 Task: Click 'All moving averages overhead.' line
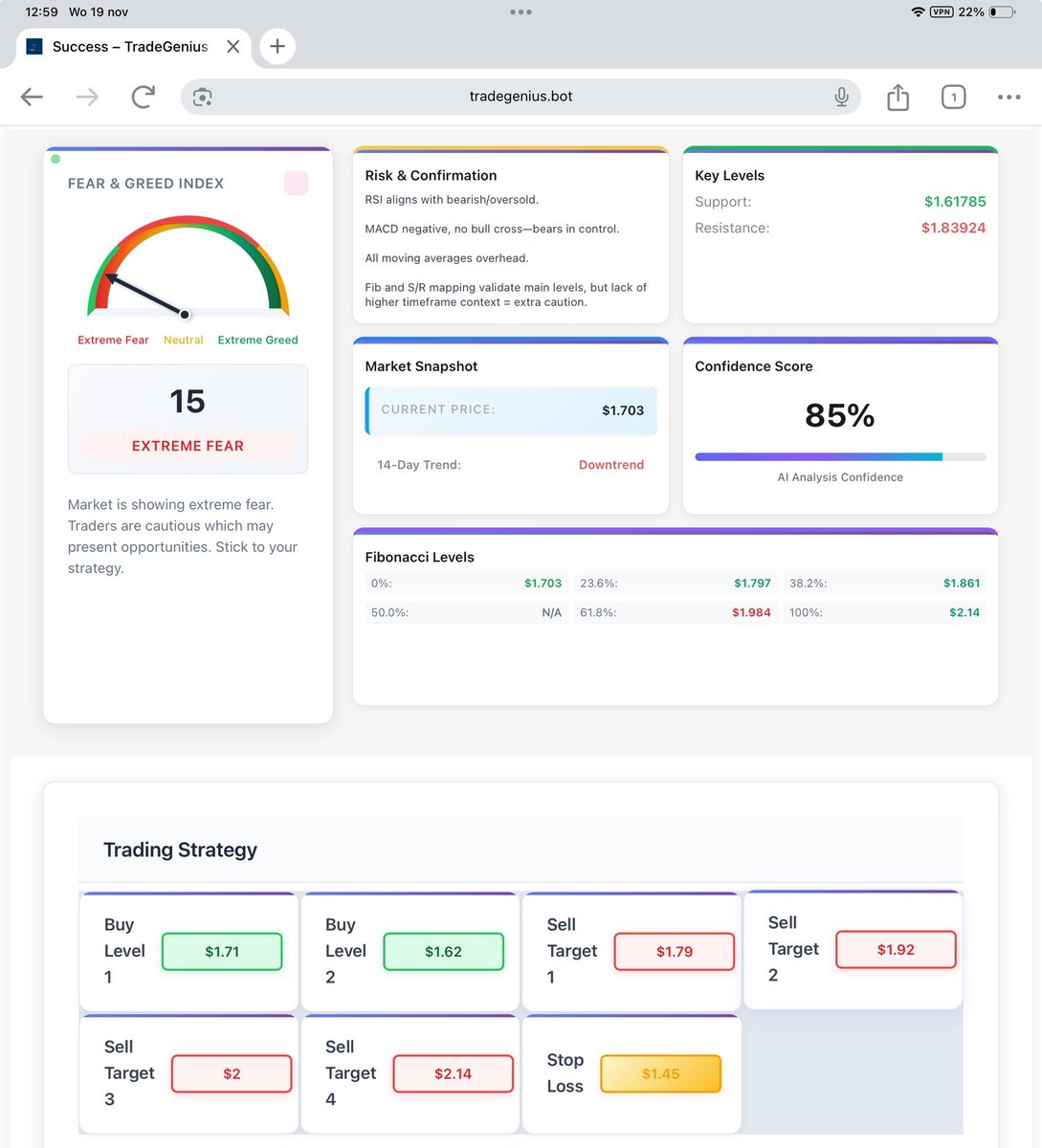point(446,258)
